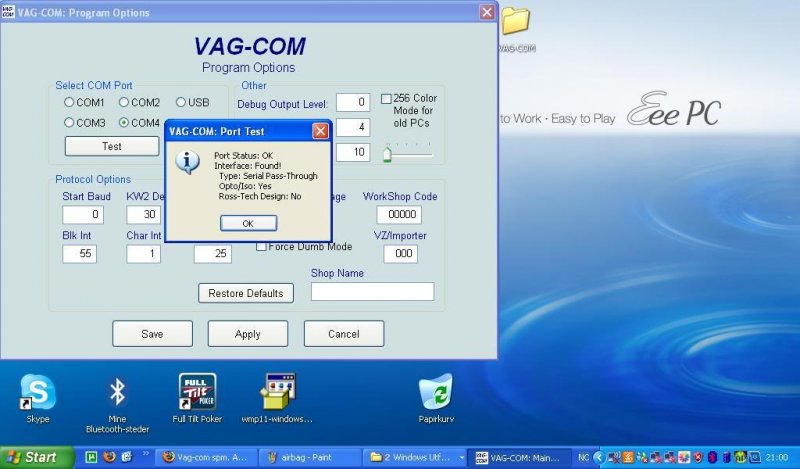Launch the Full Tilt Poker shortcut
Image resolution: width=800 pixels, height=469 pixels.
[197, 392]
